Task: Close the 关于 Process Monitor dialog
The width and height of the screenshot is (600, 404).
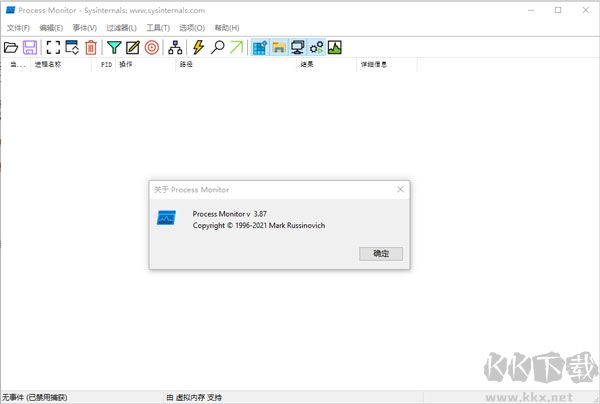Action: click(x=400, y=189)
